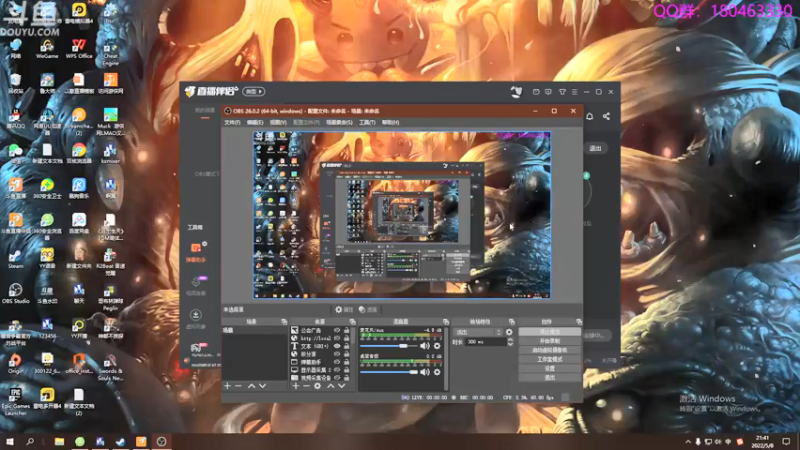Open source properties gear in sources toolbar
Image resolution: width=800 pixels, height=450 pixels.
(317, 386)
